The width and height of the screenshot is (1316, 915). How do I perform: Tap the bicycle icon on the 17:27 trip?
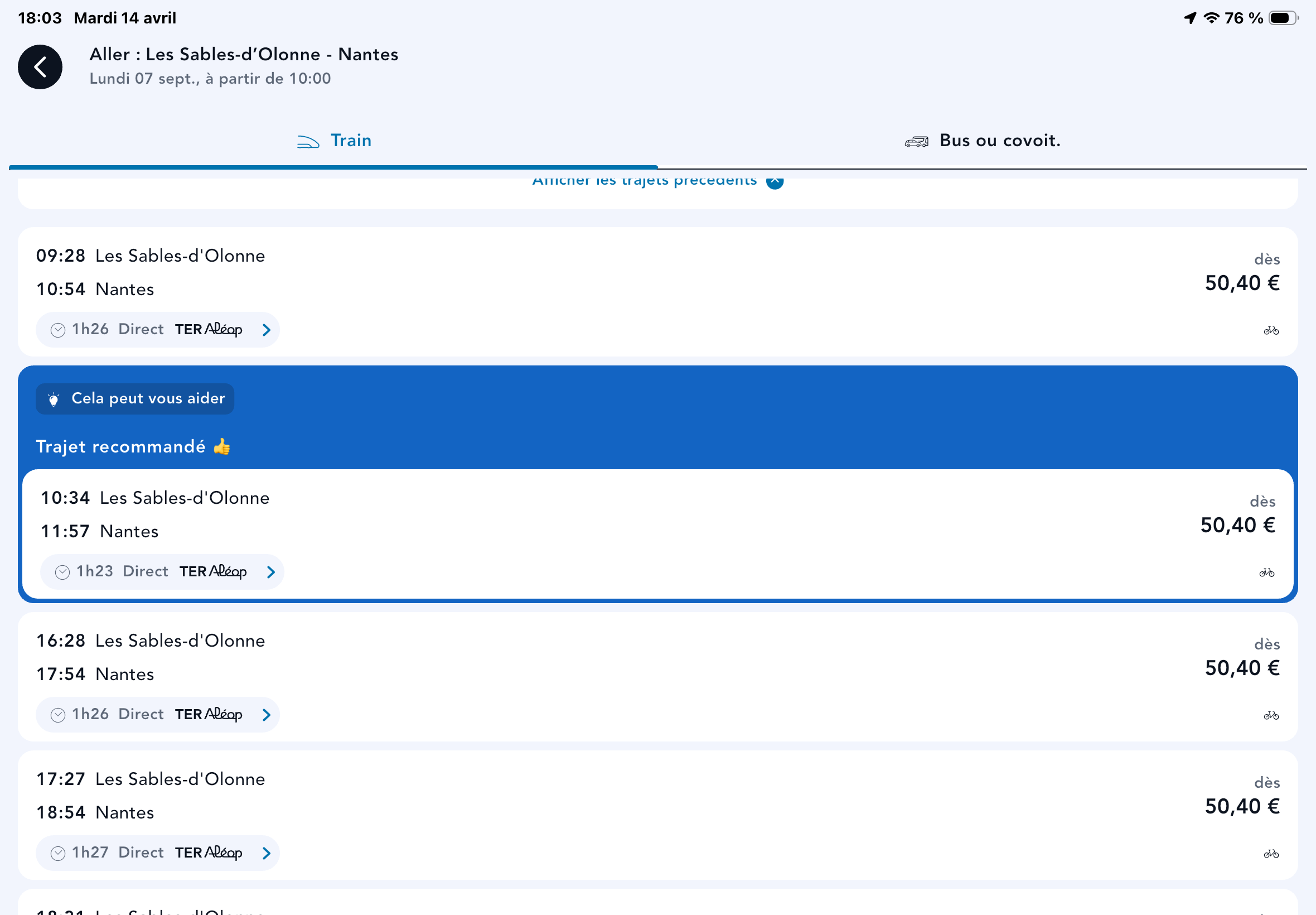point(1271,854)
